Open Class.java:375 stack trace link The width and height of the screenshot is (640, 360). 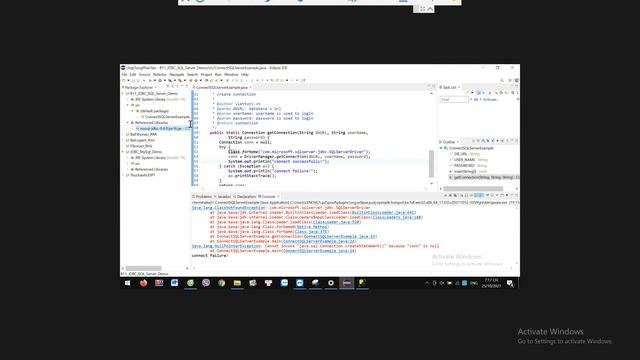[311, 231]
